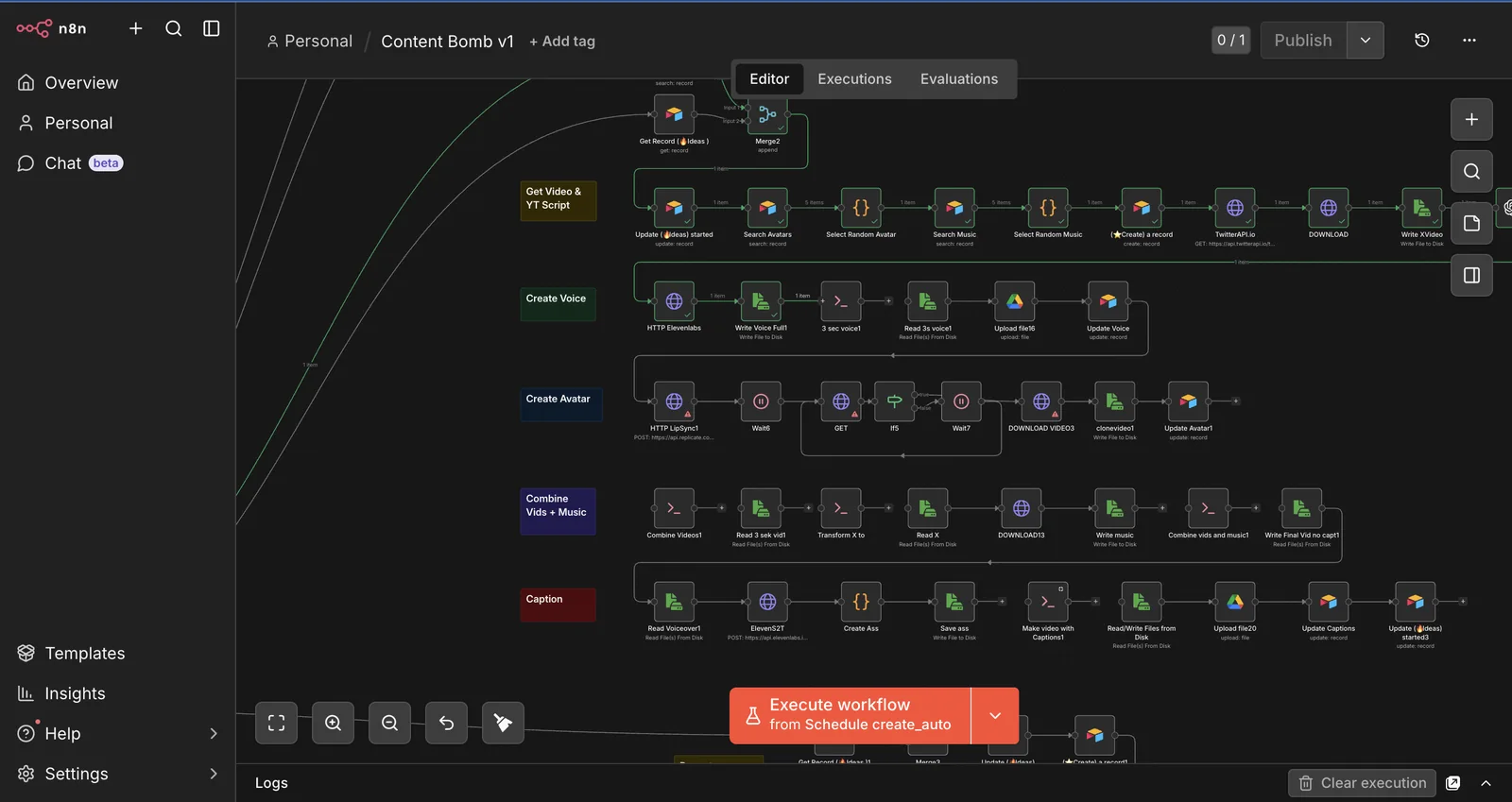Viewport: 1512px width, 802px height.
Task: Expand the Logs panel chevron
Action: 1486,783
